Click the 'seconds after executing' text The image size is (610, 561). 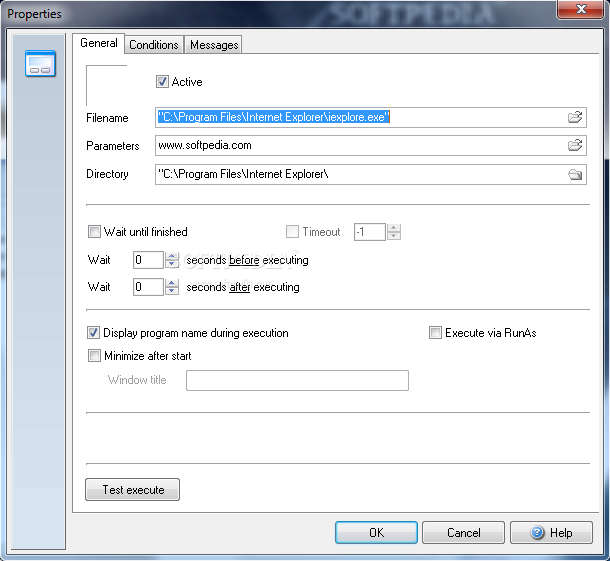point(243,287)
